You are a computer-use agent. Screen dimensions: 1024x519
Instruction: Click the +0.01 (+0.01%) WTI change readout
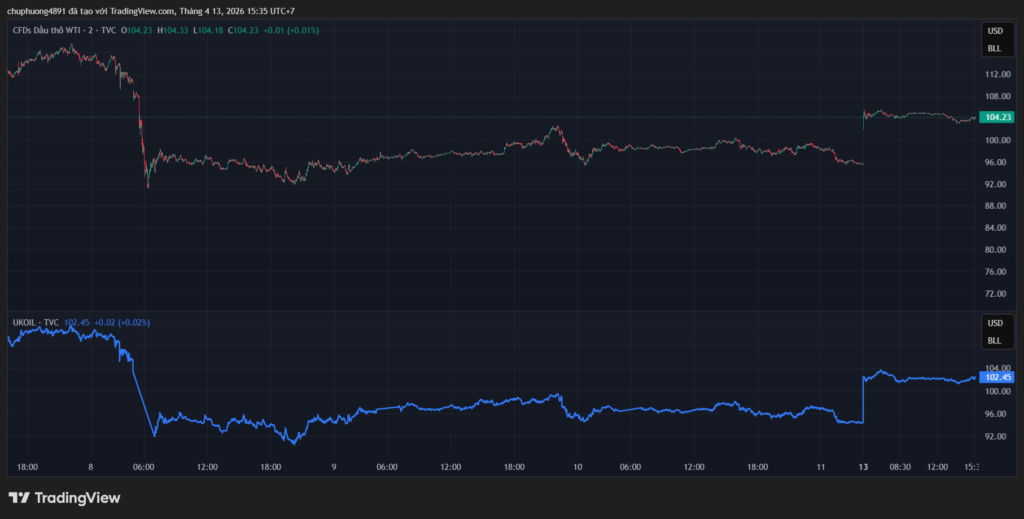pos(291,30)
